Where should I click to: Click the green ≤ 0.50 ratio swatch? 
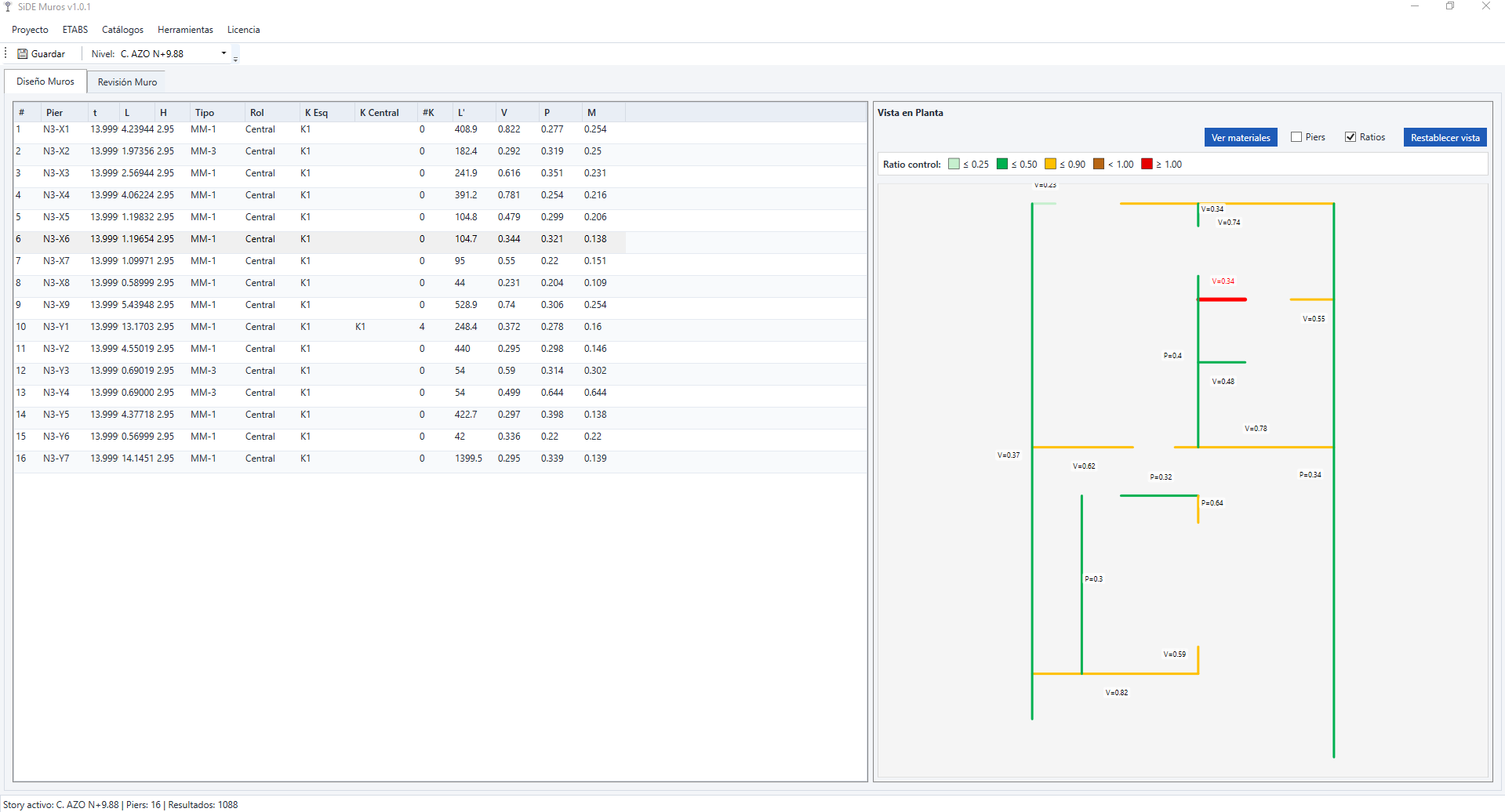point(1002,165)
